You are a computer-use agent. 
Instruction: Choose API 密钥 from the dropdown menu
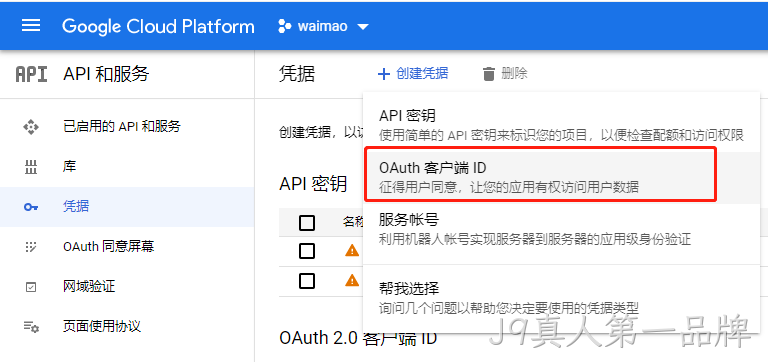point(561,124)
